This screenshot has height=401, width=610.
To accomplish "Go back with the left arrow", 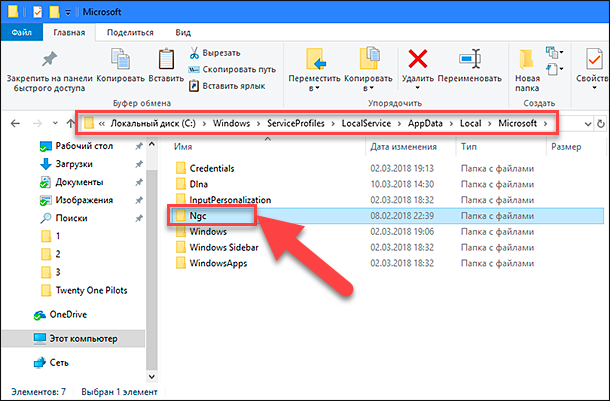I will (x=15, y=124).
